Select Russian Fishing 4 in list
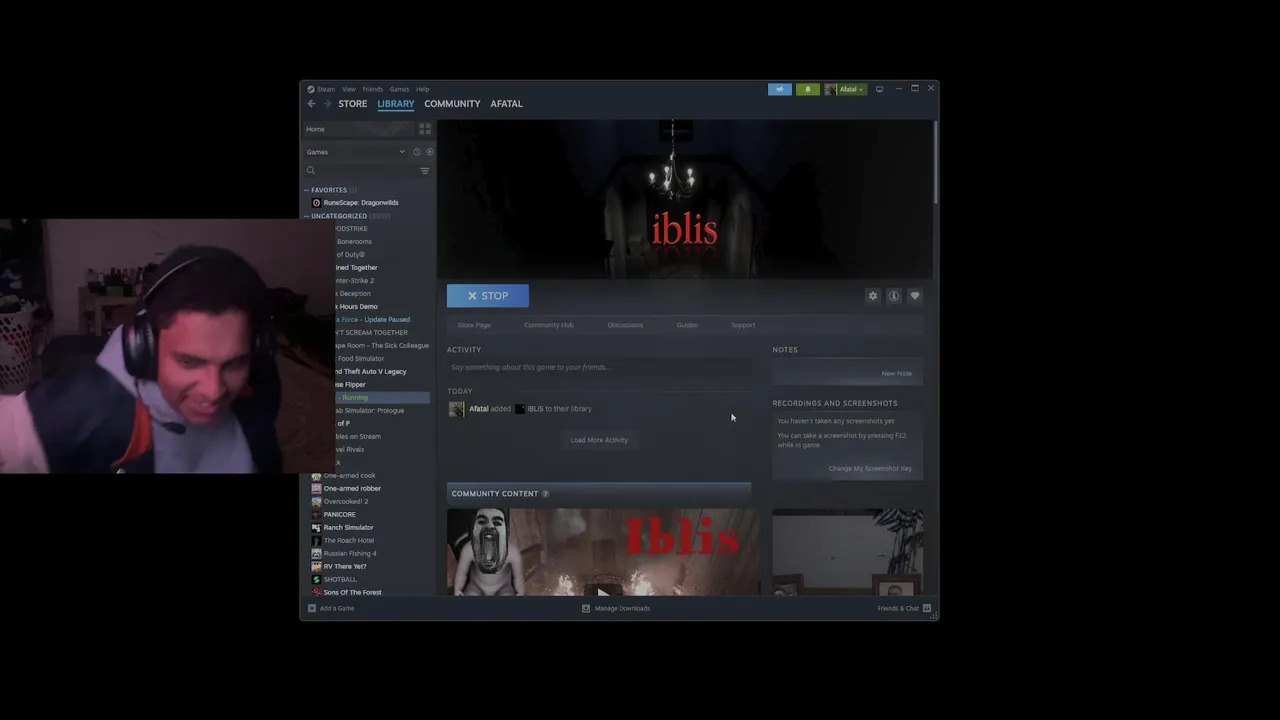The height and width of the screenshot is (720, 1280). click(x=350, y=554)
